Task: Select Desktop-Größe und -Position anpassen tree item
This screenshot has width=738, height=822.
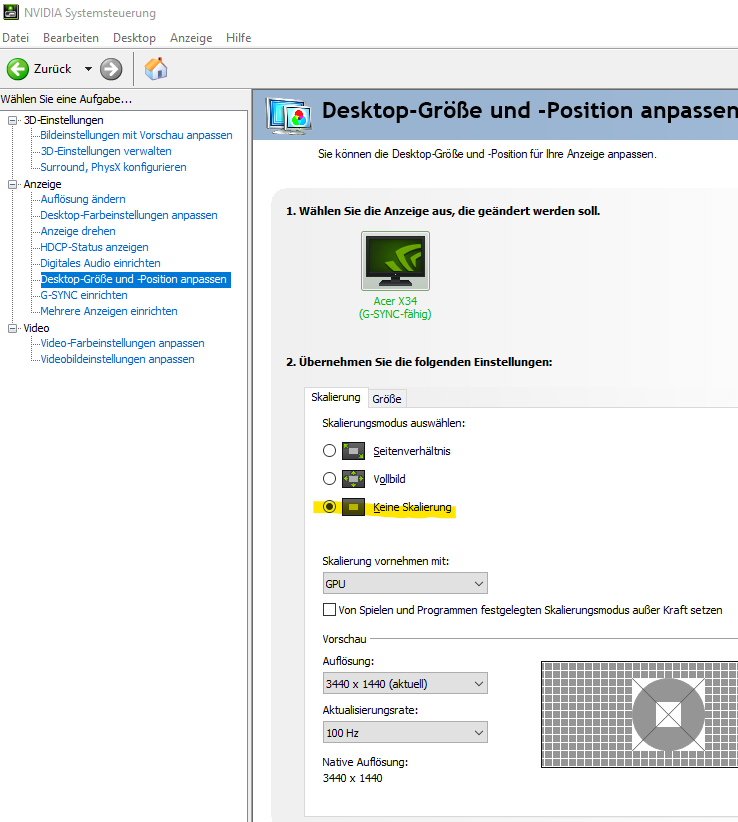Action: (x=135, y=279)
